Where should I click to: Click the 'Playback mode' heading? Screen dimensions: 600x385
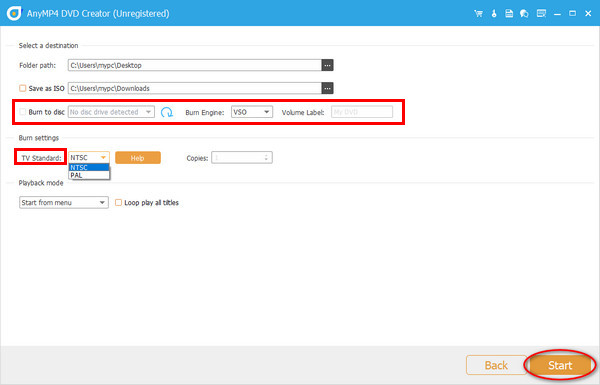(41, 183)
